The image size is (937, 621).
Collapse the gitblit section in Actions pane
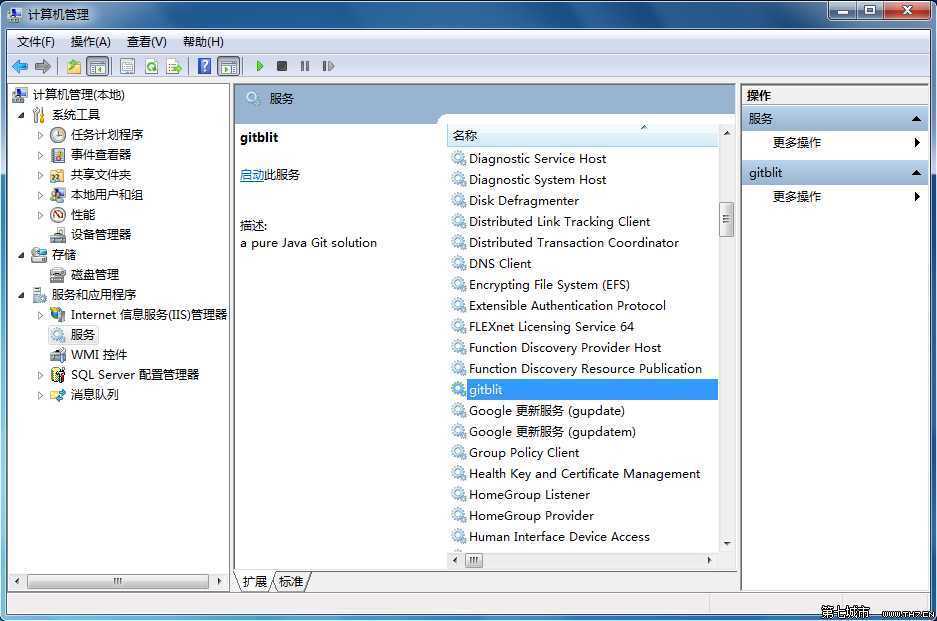click(x=916, y=173)
